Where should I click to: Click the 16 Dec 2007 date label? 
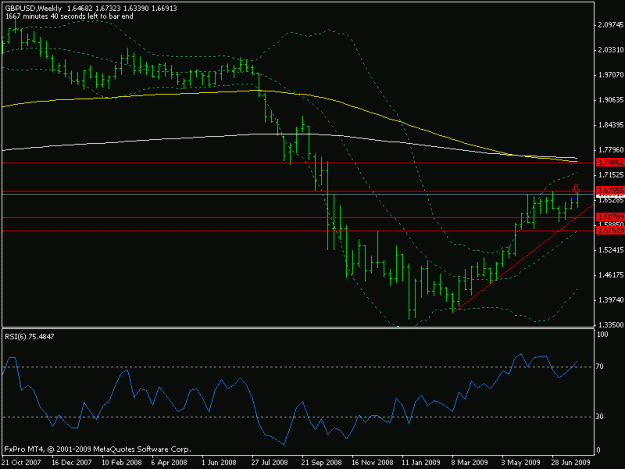click(71, 463)
